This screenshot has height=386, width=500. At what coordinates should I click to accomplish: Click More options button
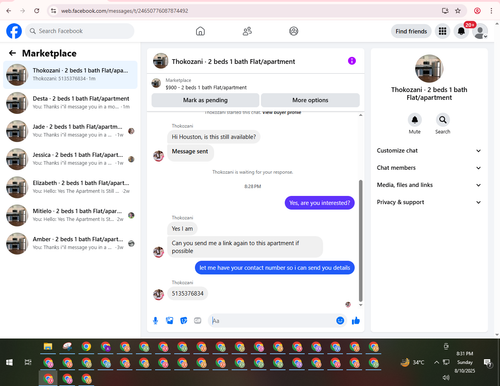pos(310,100)
